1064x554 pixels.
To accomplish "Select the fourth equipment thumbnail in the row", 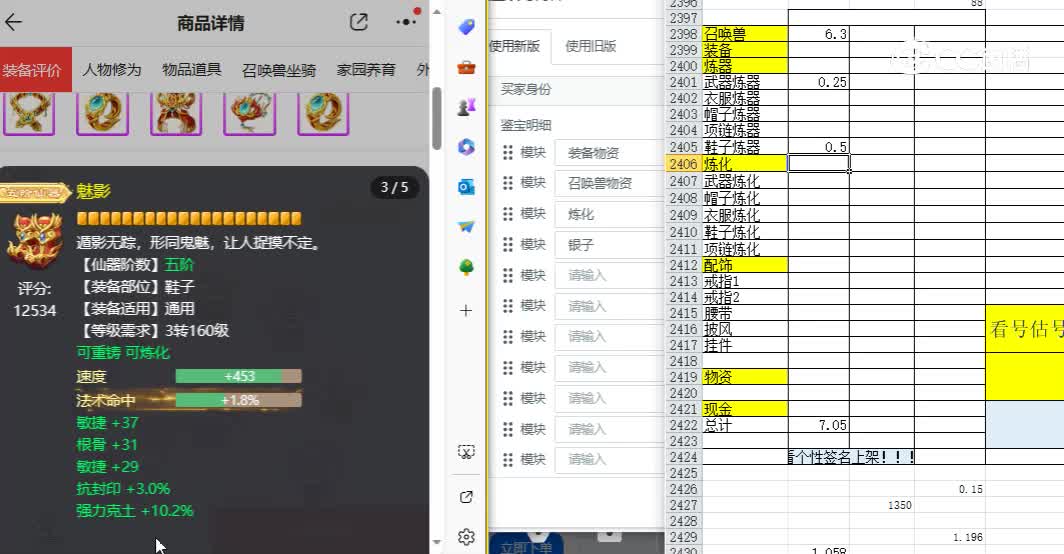I will pos(250,113).
